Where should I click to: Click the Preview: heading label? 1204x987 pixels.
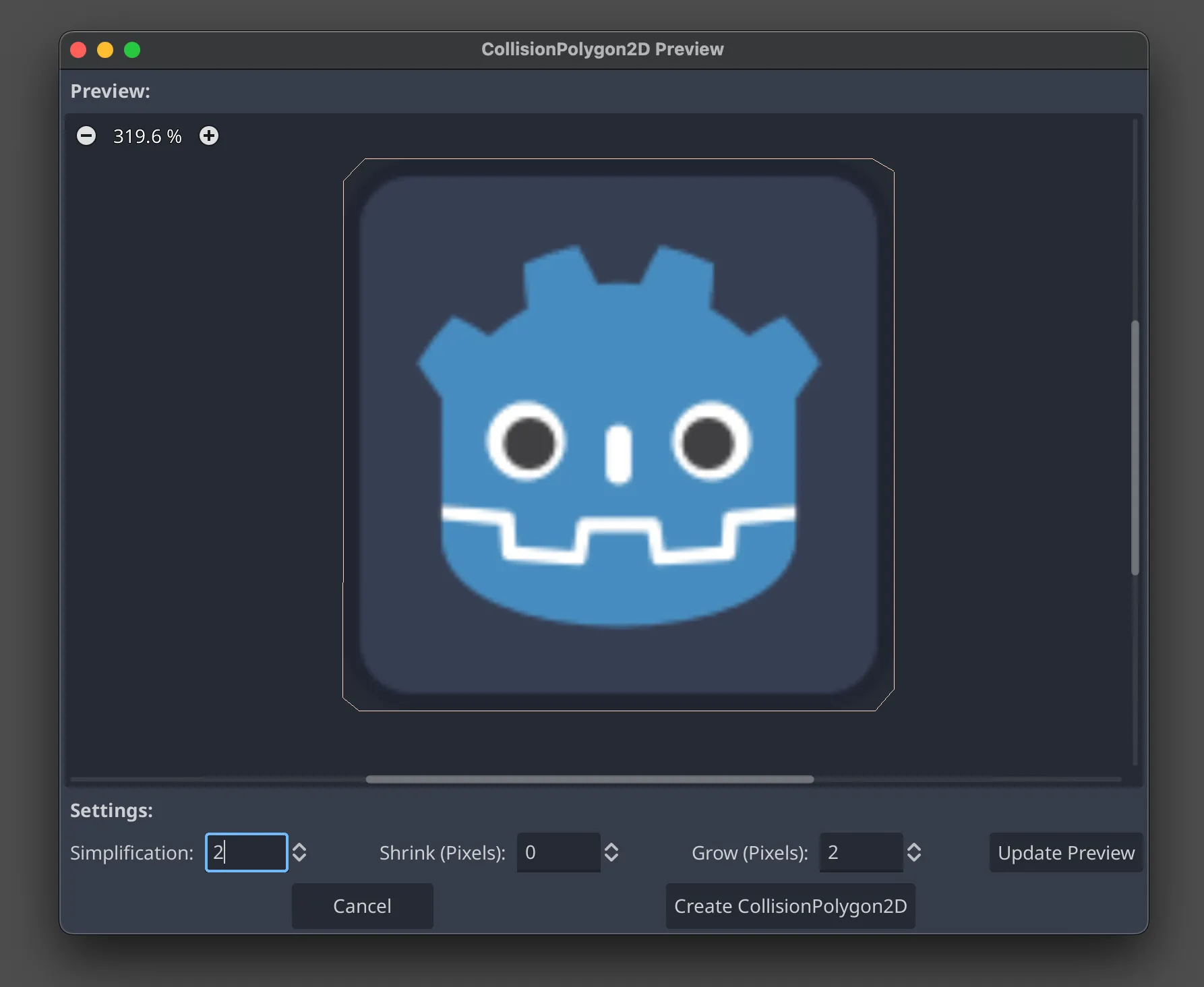point(111,91)
